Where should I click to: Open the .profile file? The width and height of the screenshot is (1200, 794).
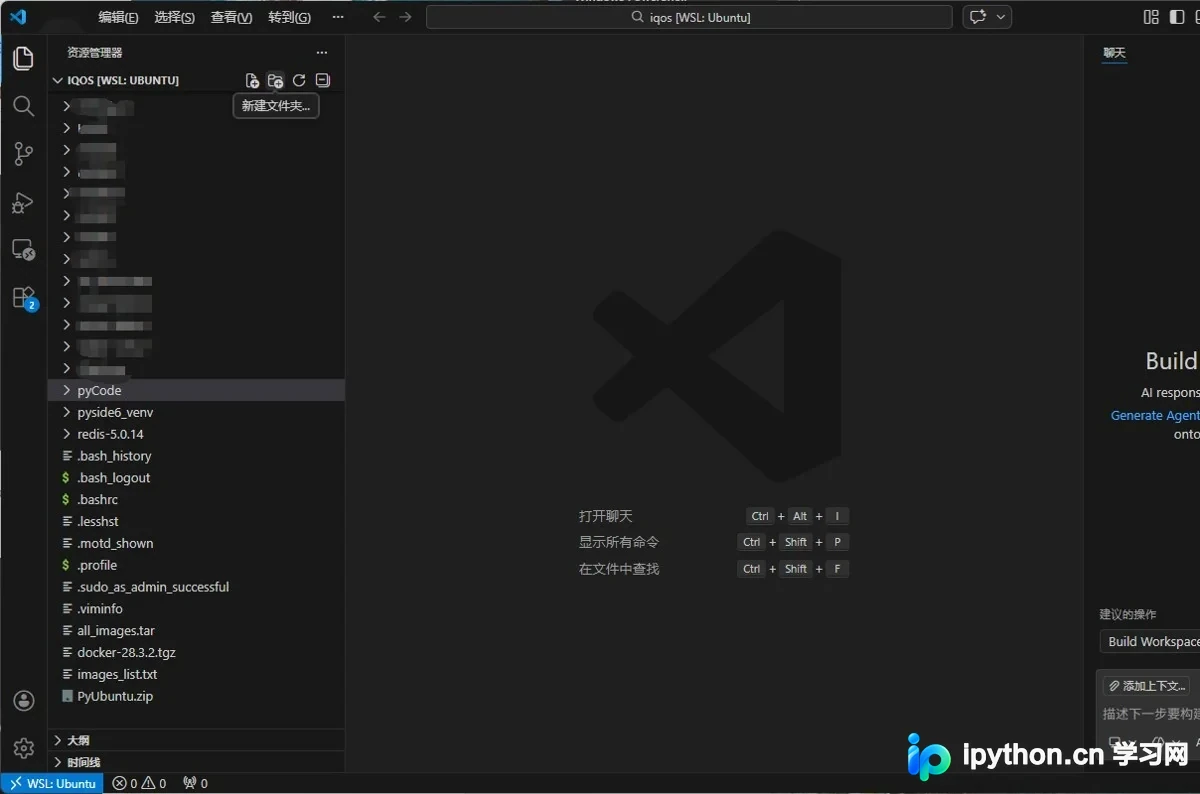coord(196,565)
